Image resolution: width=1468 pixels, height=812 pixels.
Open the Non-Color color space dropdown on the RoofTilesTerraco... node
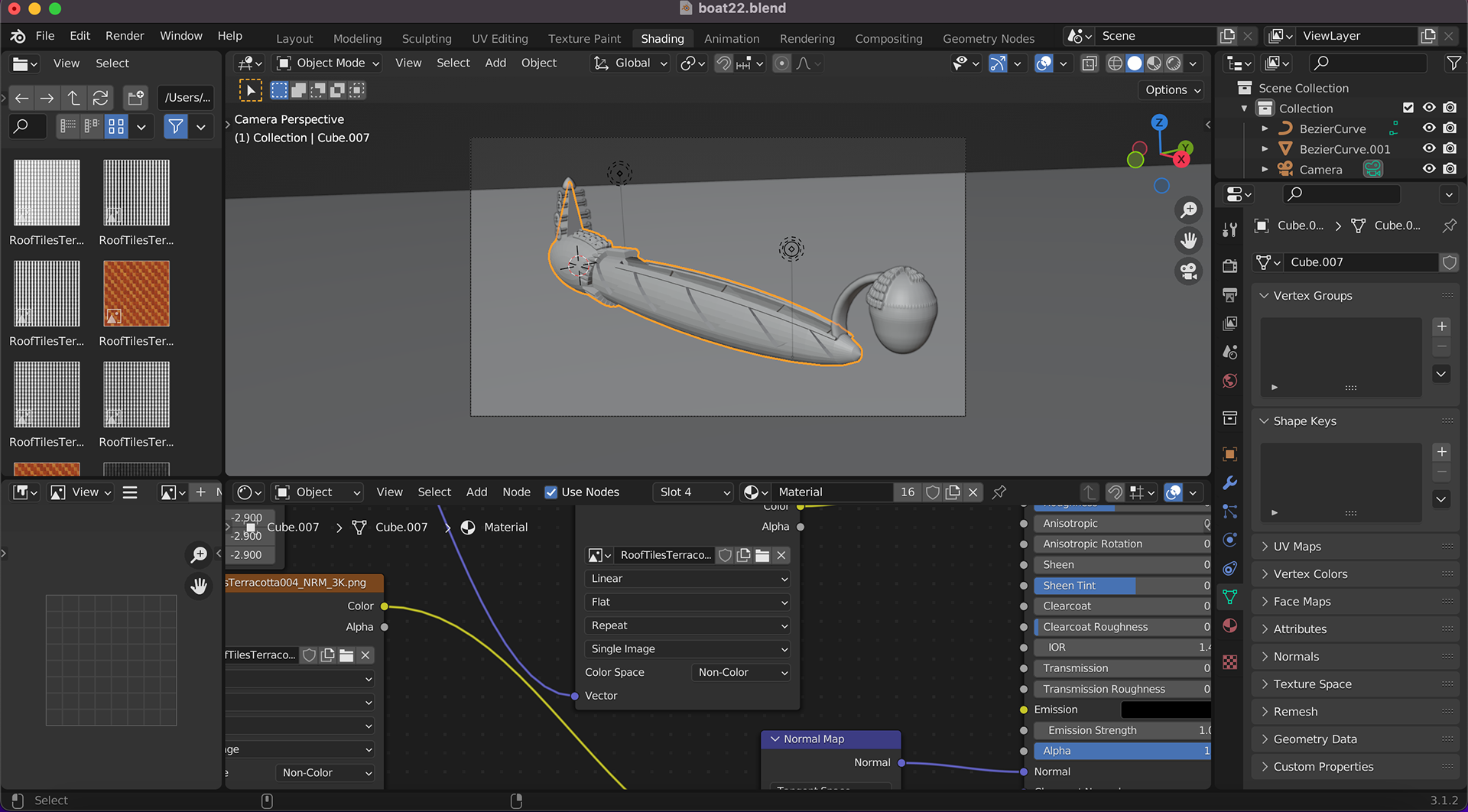tap(742, 672)
